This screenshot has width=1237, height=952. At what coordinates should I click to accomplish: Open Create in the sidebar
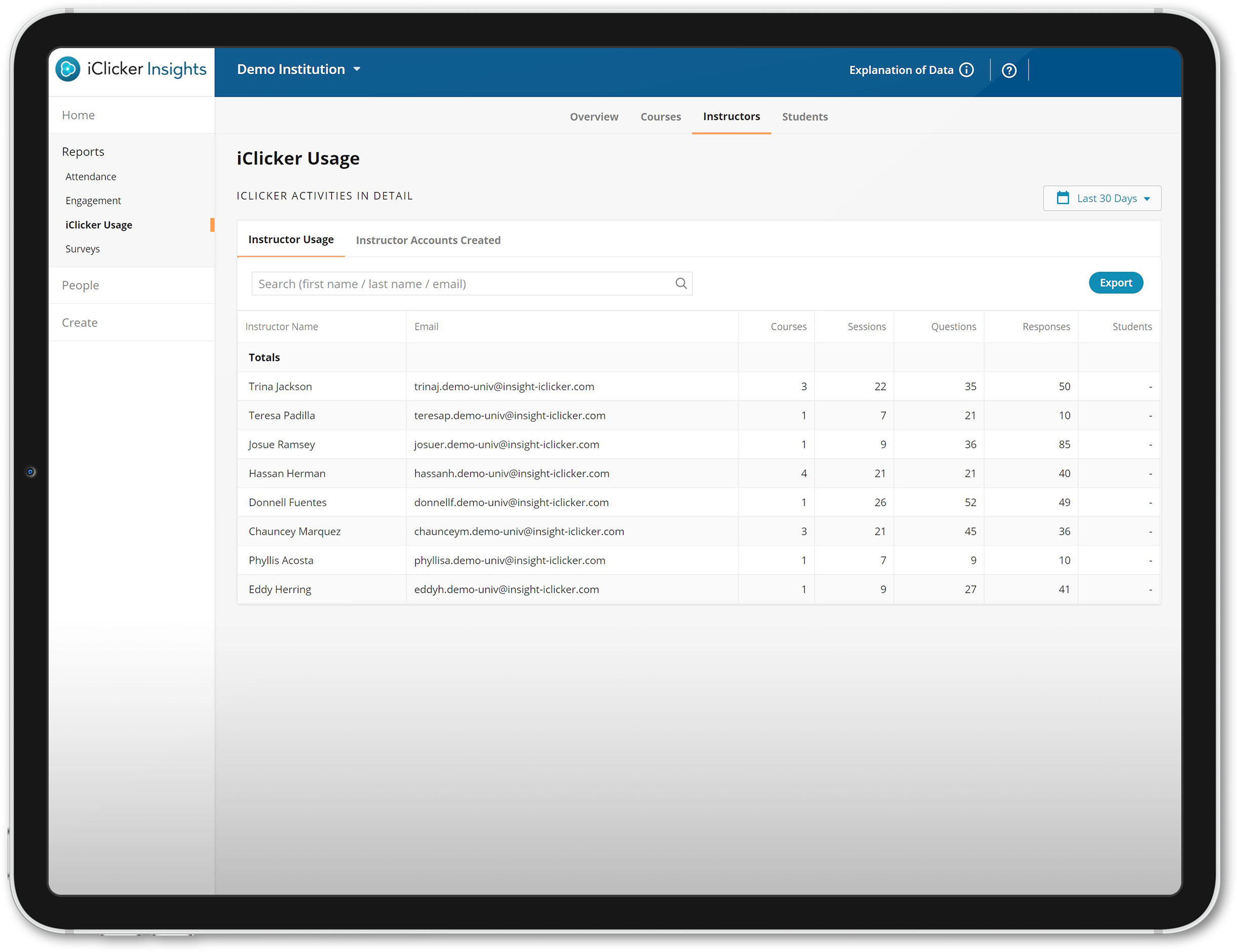click(80, 322)
